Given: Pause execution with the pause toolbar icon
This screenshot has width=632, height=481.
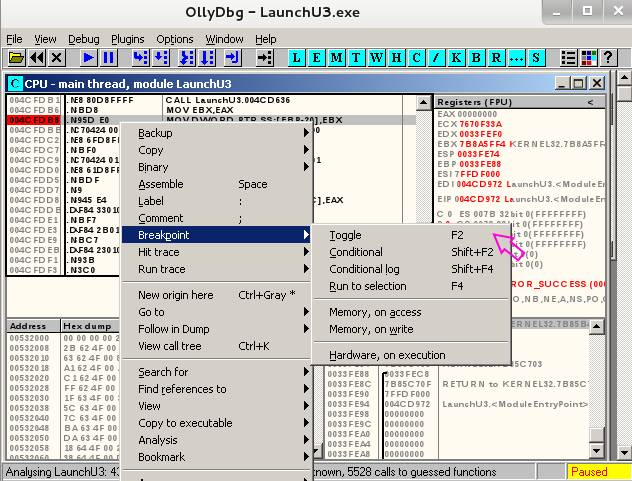Looking at the screenshot, I should [109, 58].
